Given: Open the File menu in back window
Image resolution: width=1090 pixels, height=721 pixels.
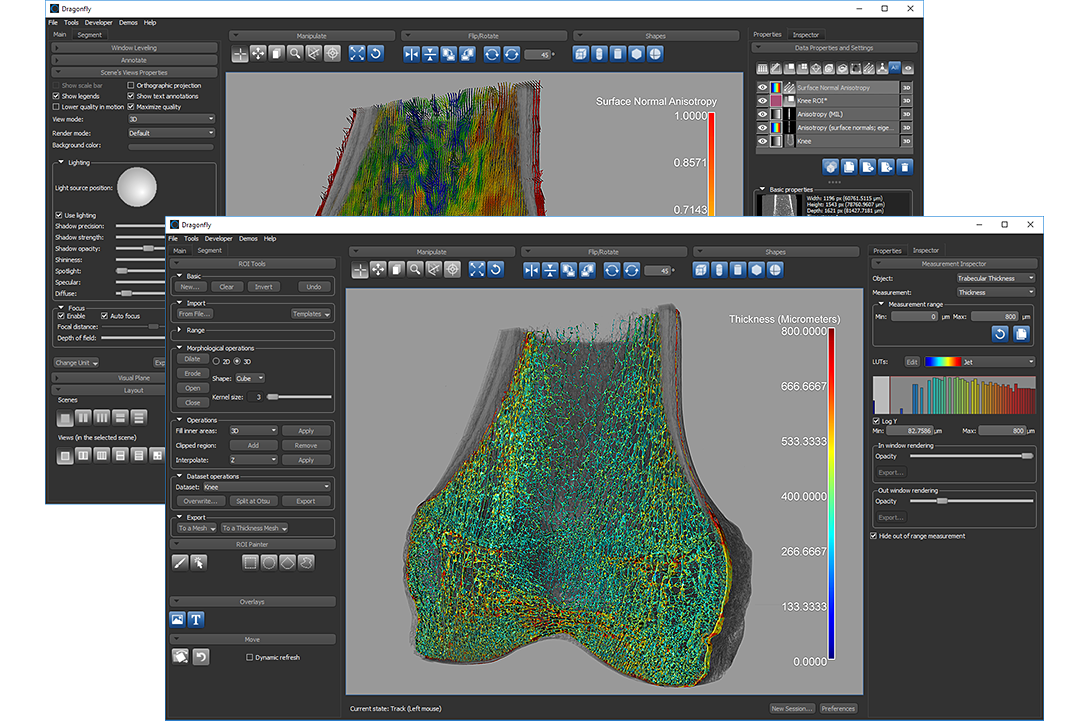Looking at the screenshot, I should point(53,22).
